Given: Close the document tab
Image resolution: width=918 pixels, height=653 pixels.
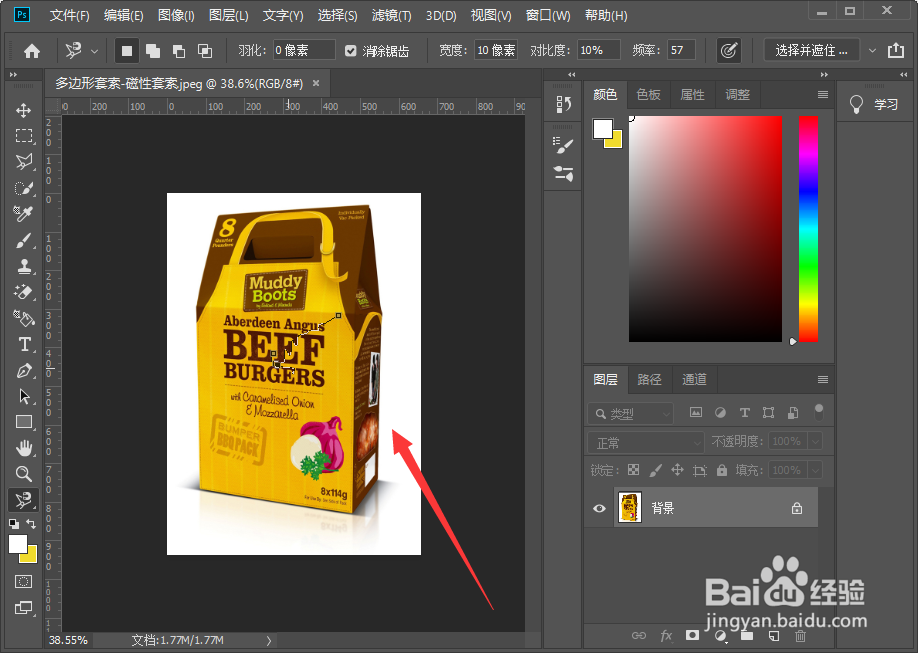Looking at the screenshot, I should pos(316,83).
